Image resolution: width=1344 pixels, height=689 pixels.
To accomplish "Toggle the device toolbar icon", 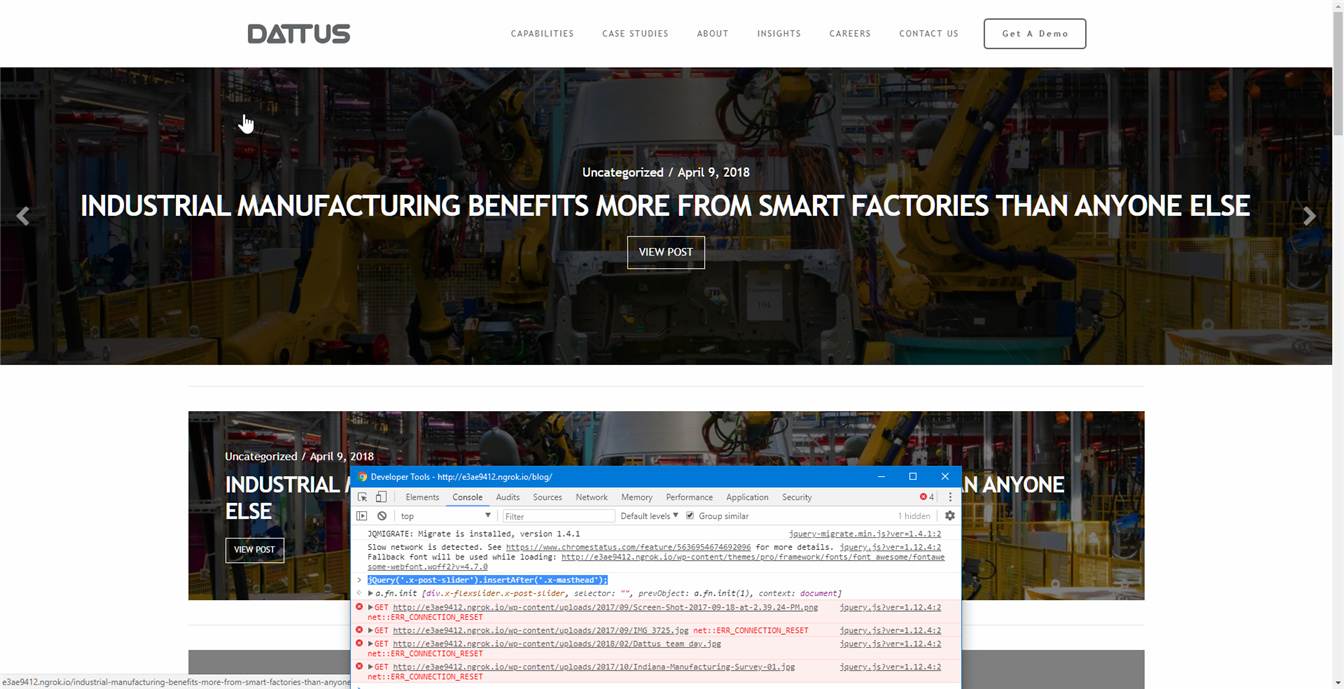I will click(381, 497).
